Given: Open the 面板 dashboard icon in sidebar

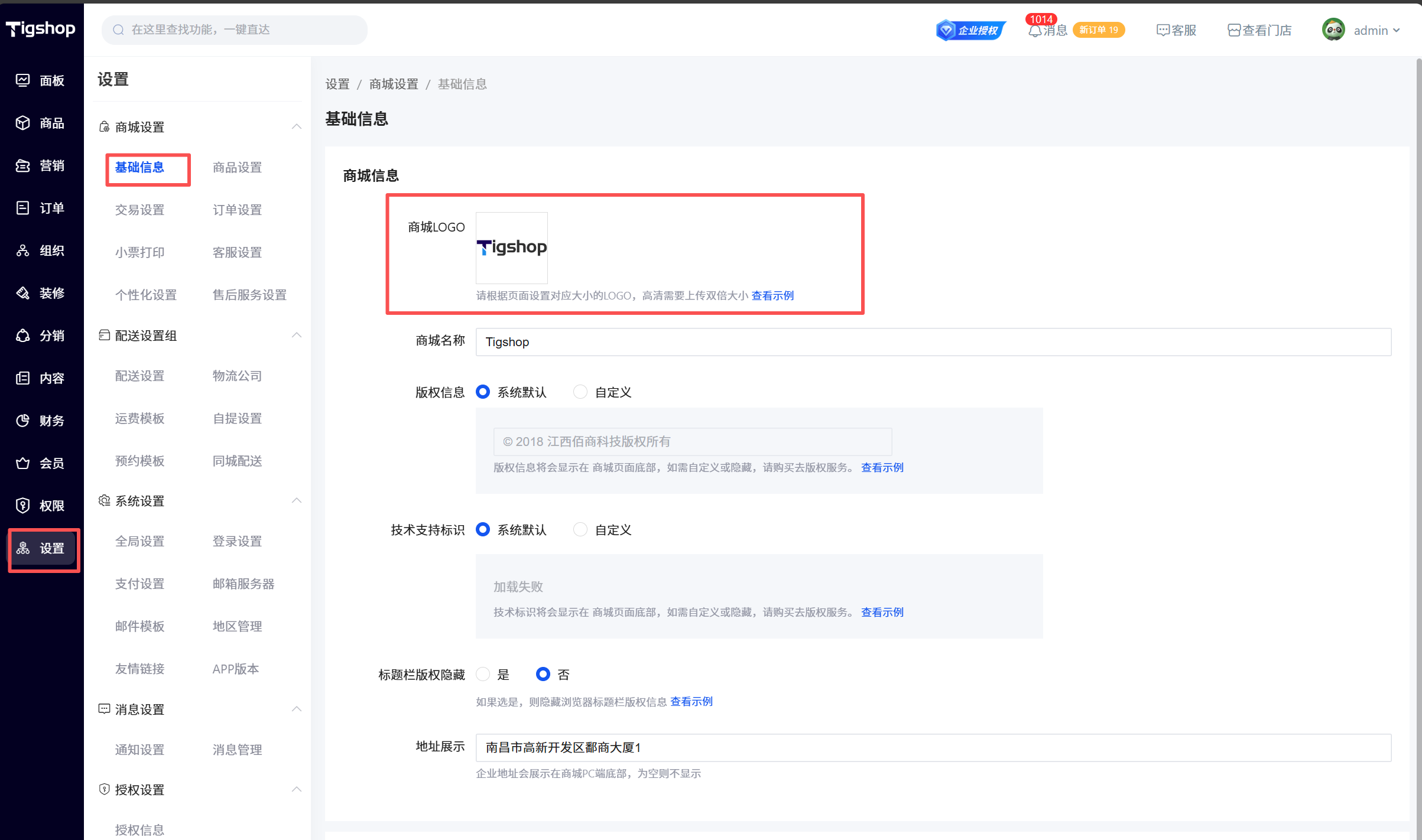Looking at the screenshot, I should (x=22, y=80).
